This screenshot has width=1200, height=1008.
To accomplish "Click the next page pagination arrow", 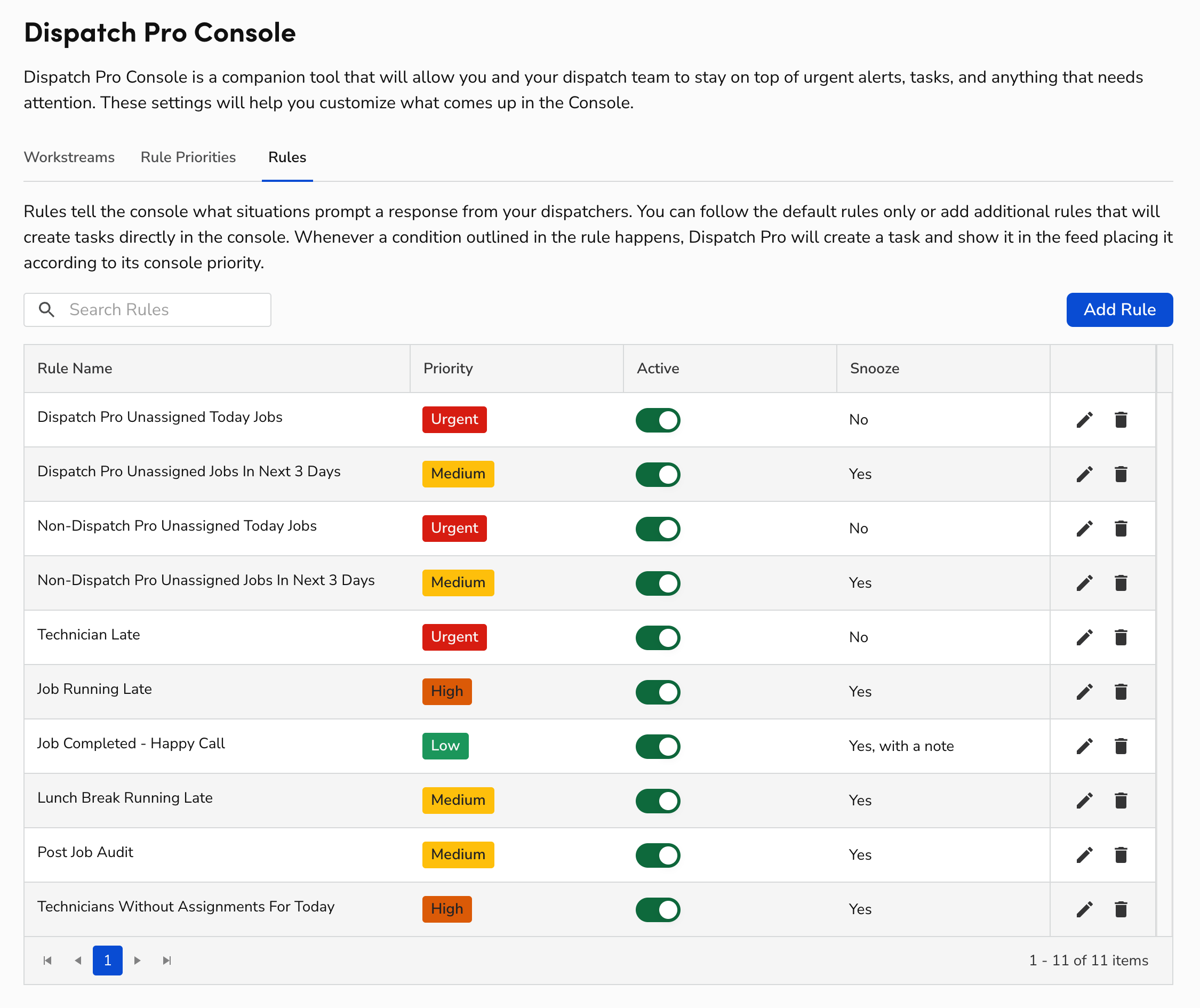I will (x=137, y=961).
